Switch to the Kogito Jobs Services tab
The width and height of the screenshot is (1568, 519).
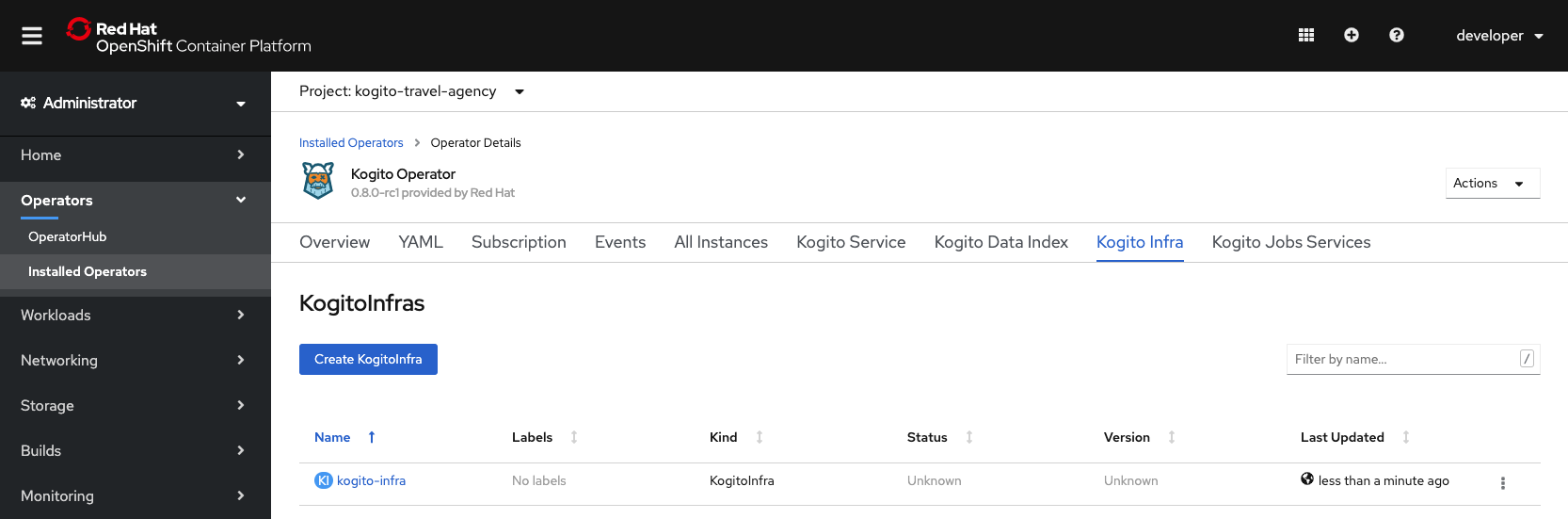[1291, 242]
